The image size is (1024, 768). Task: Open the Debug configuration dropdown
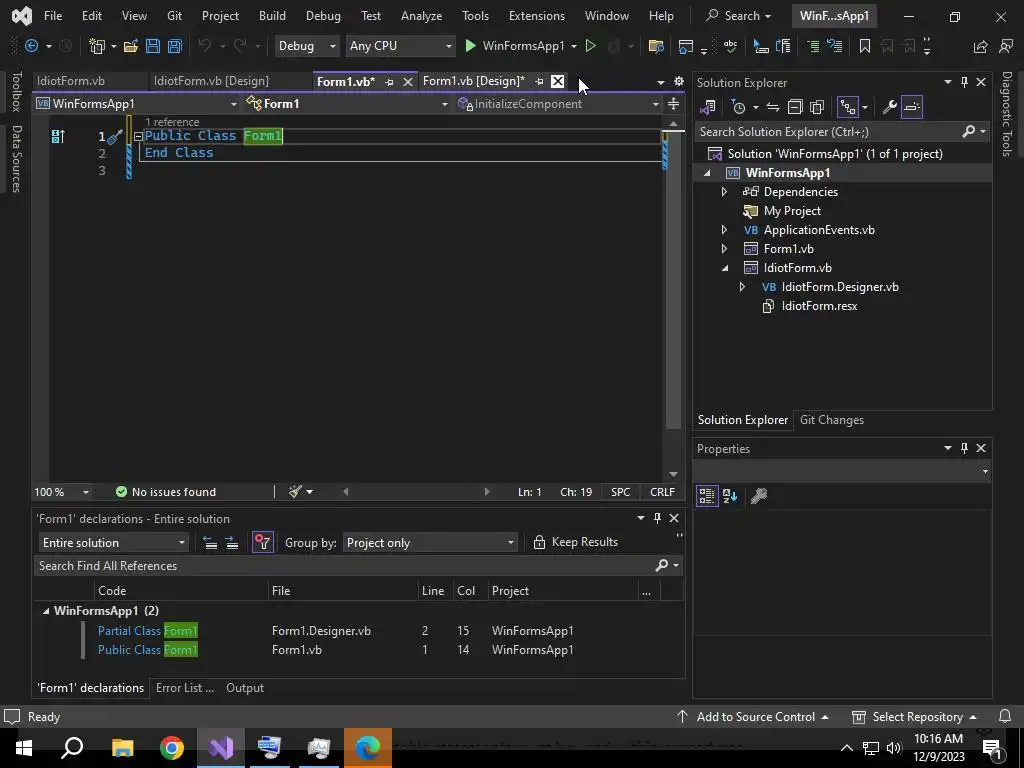coord(306,46)
